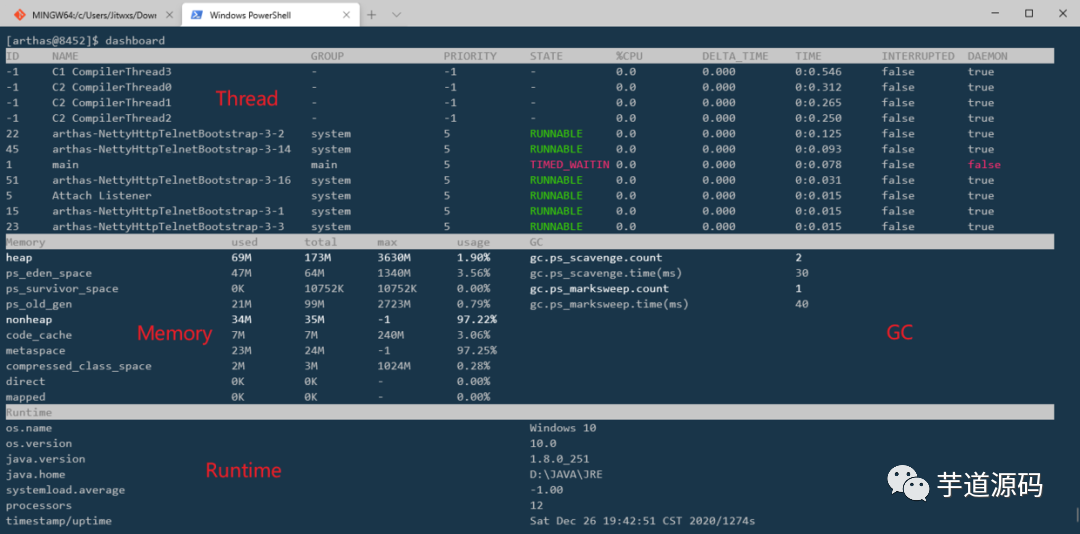Select the C2 CompilerThread2 row name
1080x534 pixels.
112,118
